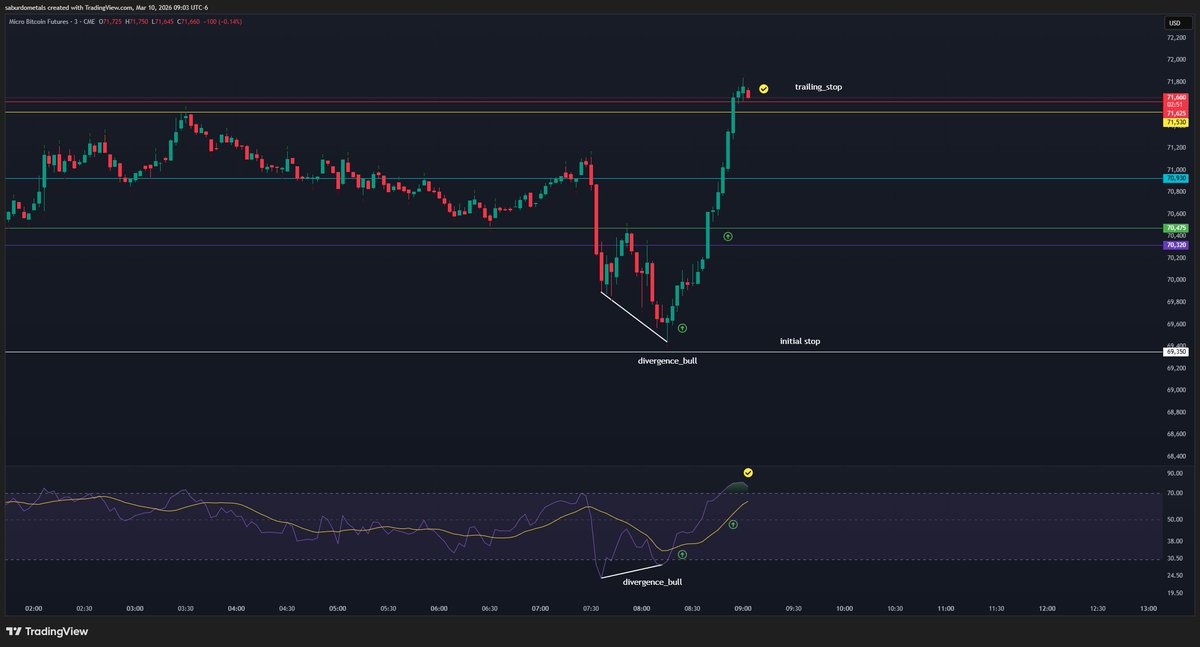Click the RSI 50.00 scale label
The height and width of the screenshot is (647, 1200).
(1175, 520)
